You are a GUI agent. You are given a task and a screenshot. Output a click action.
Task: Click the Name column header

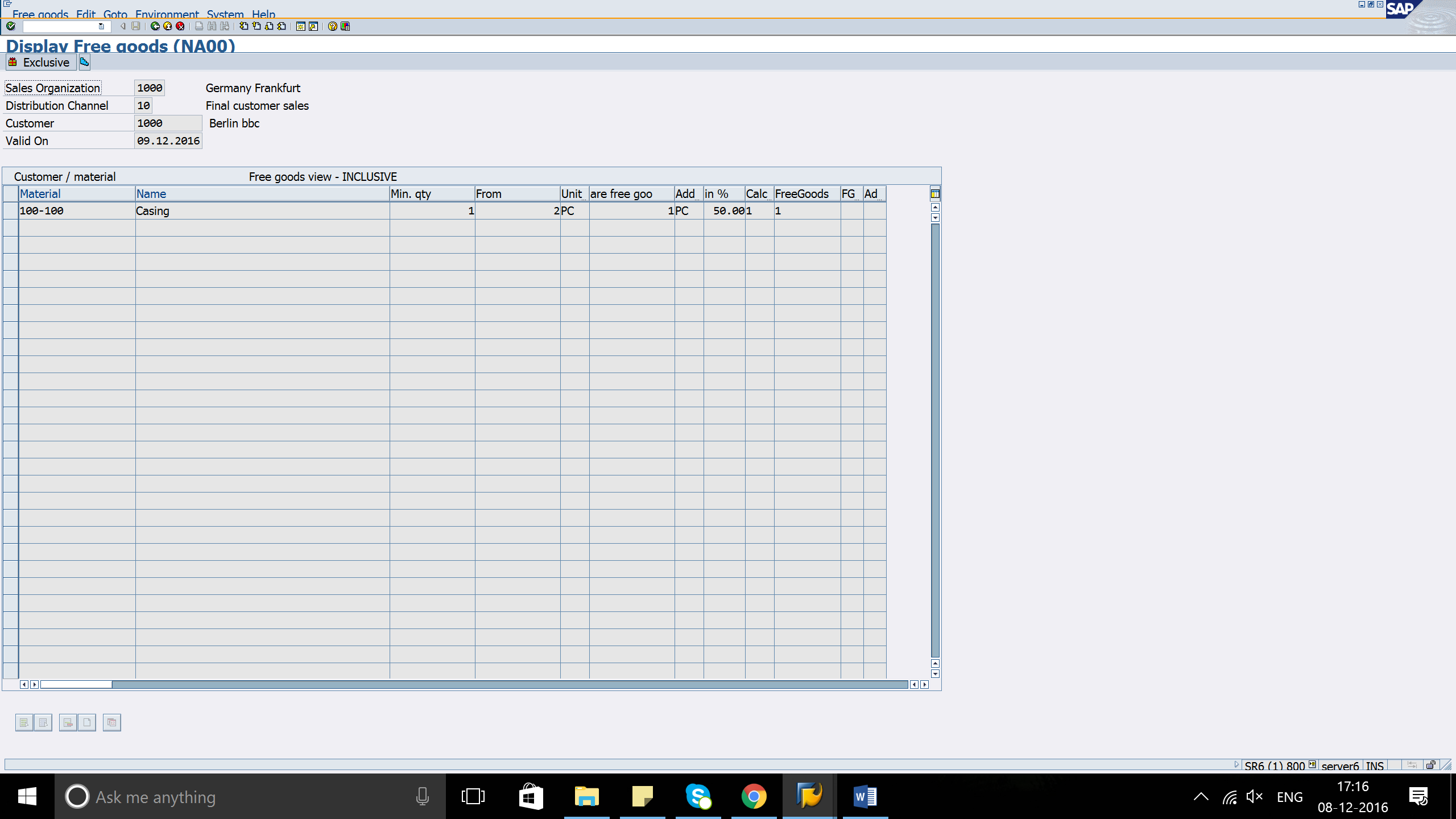pyautogui.click(x=262, y=194)
